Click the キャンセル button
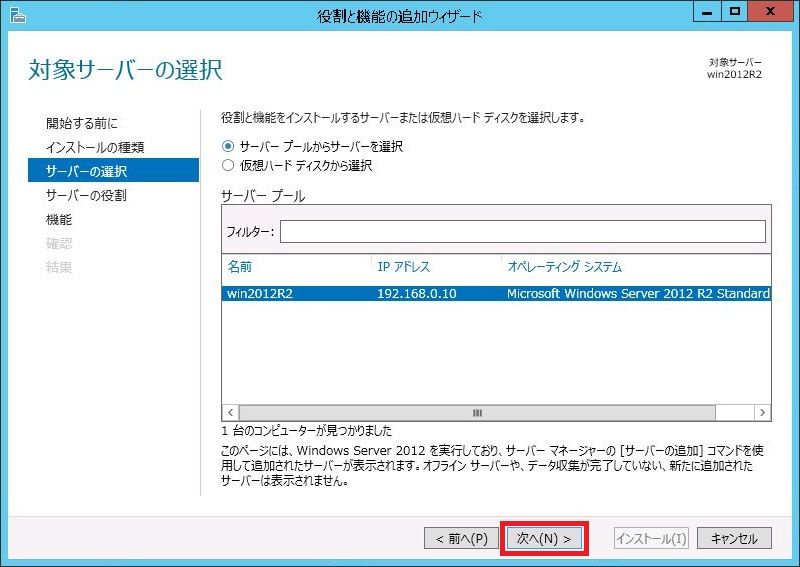The width and height of the screenshot is (800, 567). pyautogui.click(x=734, y=538)
